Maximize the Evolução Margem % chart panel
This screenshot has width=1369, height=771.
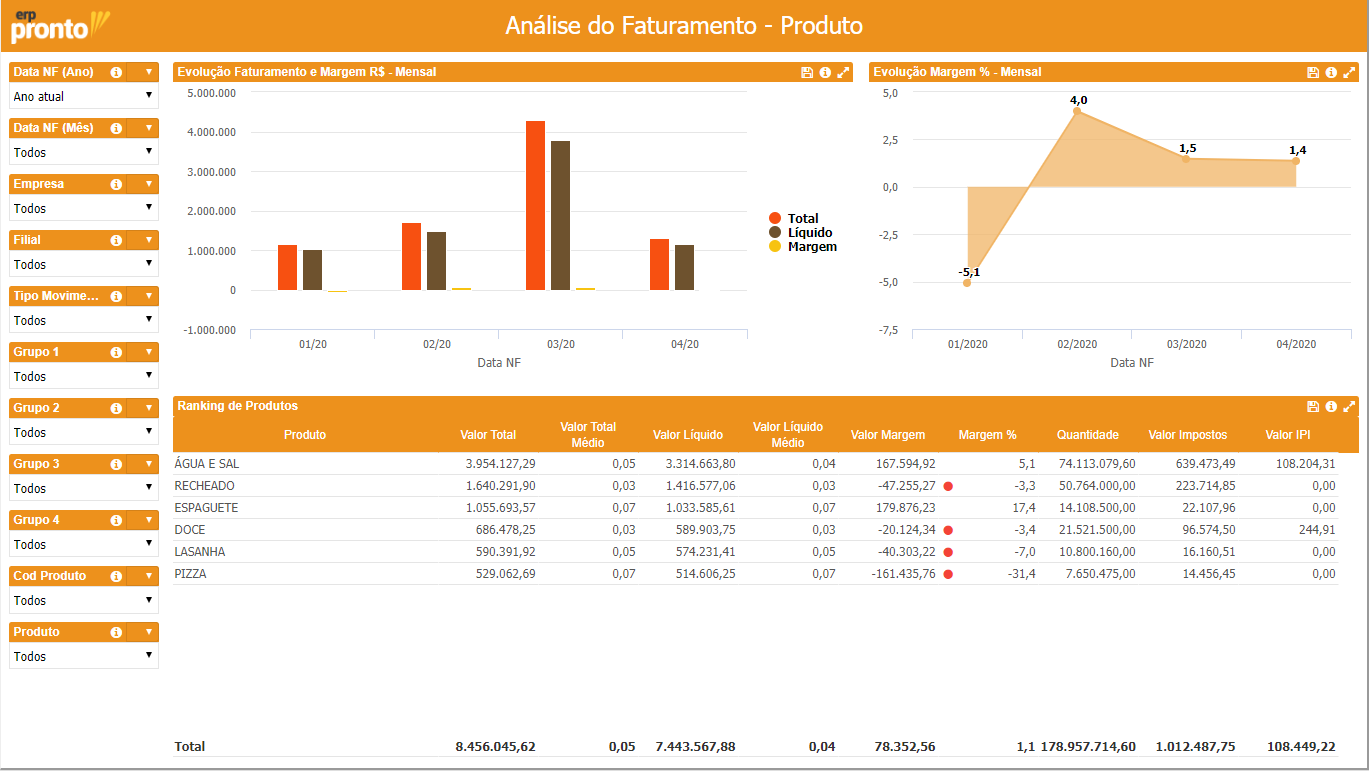click(1349, 72)
